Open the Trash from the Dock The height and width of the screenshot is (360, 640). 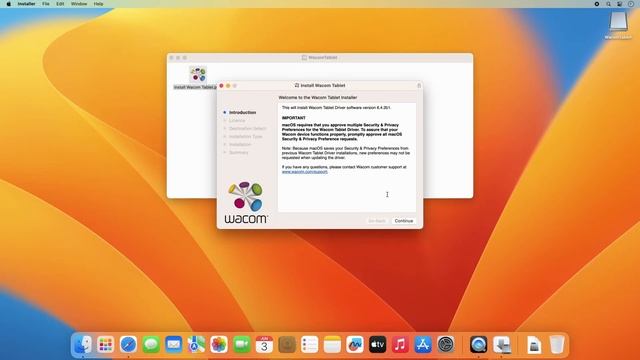pyautogui.click(x=557, y=345)
